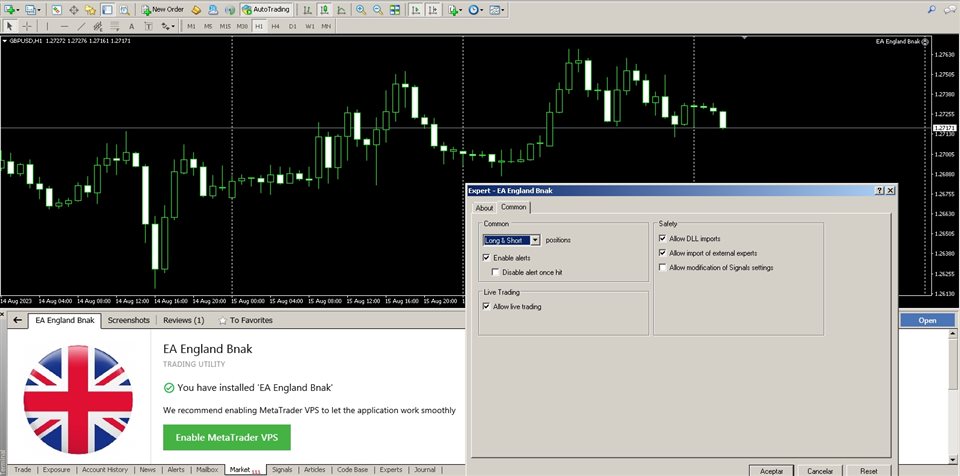Image resolution: width=960 pixels, height=476 pixels.
Task: Select the text 'A' drawing tool
Action: (131, 26)
